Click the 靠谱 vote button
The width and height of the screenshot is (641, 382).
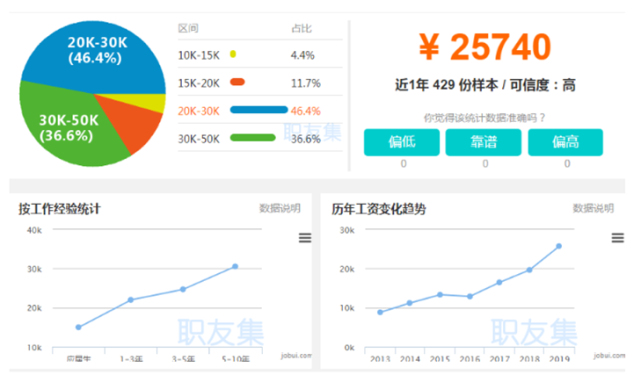tap(483, 142)
